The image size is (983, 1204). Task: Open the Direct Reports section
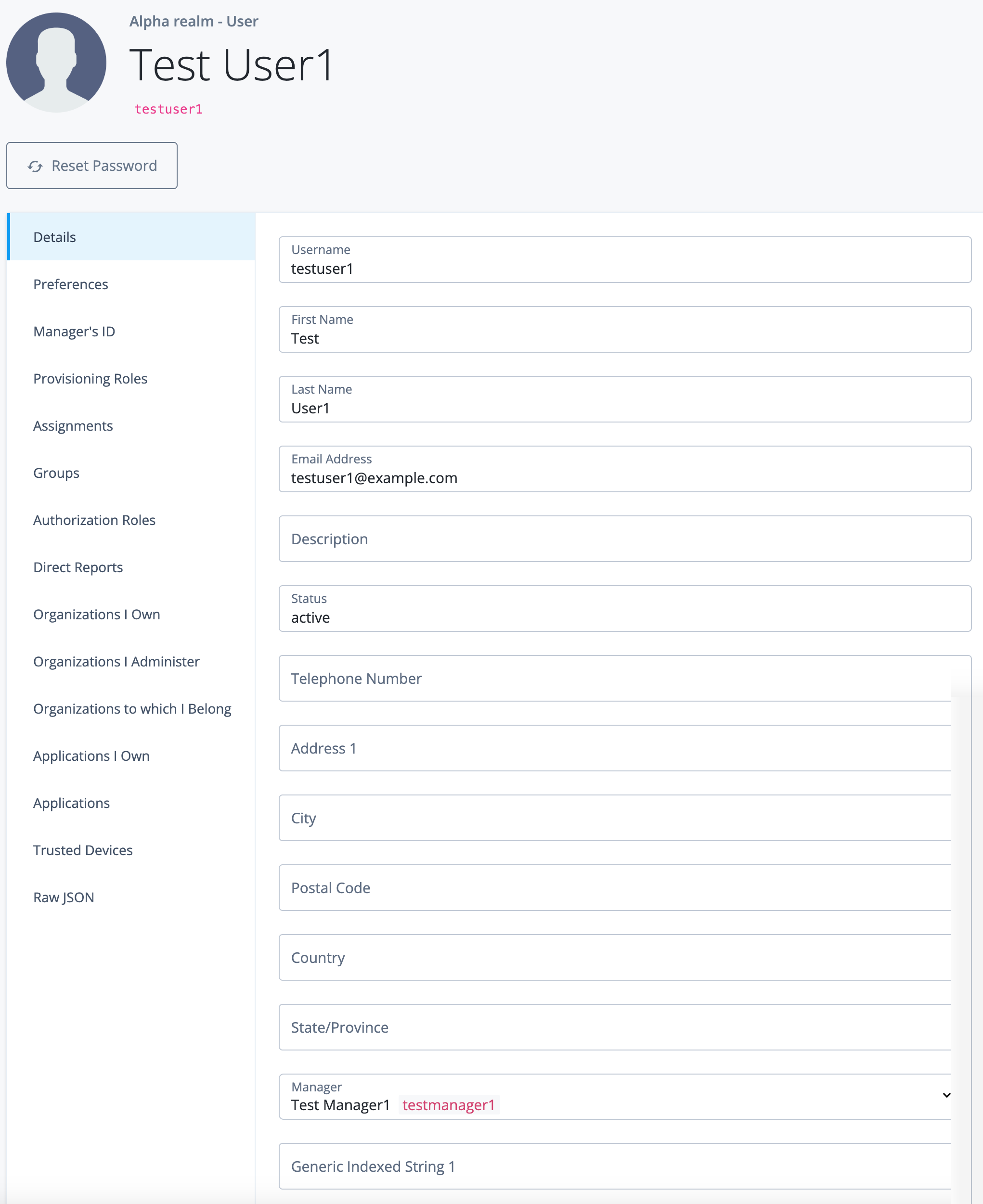[78, 566]
